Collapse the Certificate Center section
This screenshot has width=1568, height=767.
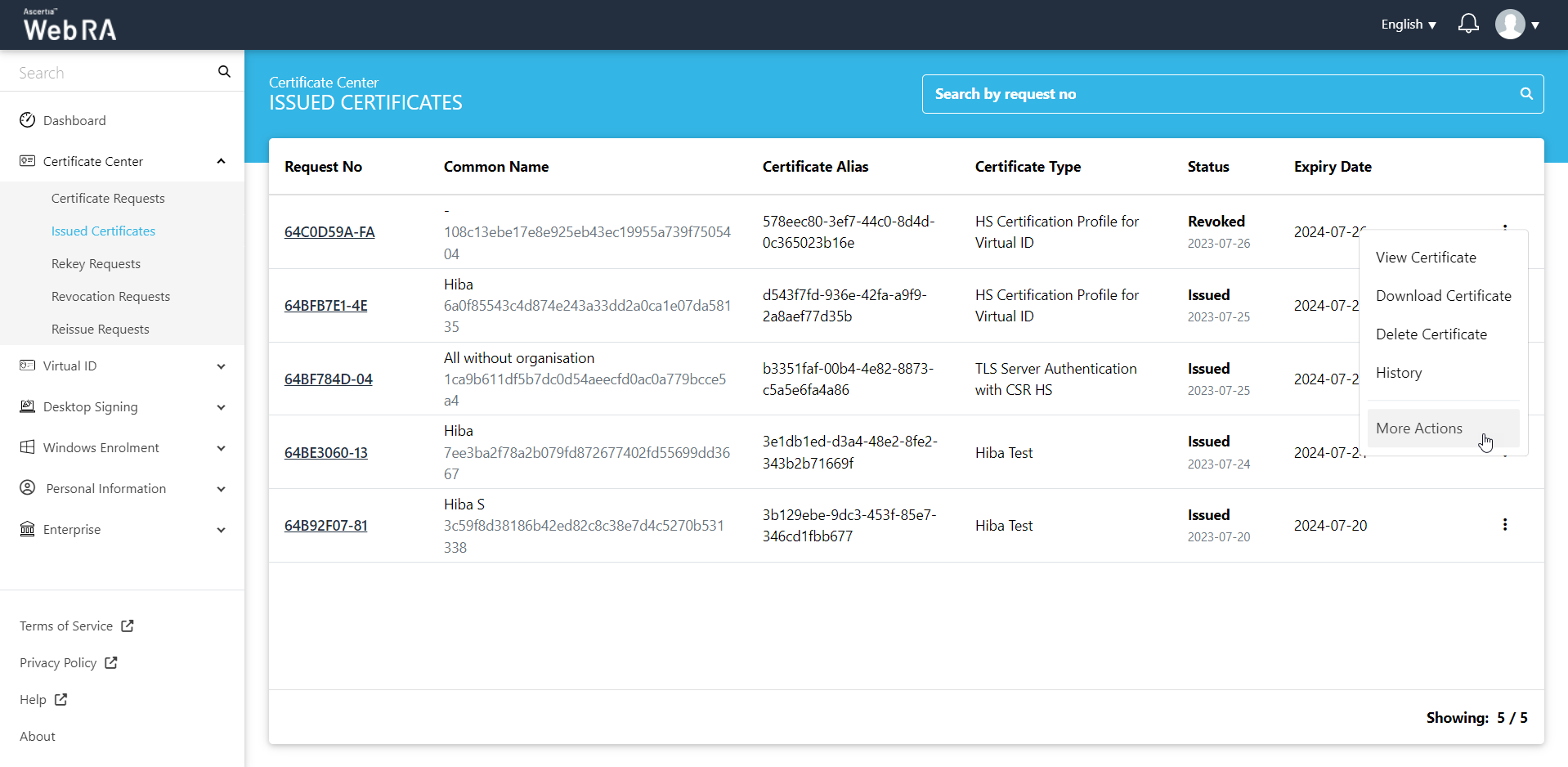click(221, 161)
